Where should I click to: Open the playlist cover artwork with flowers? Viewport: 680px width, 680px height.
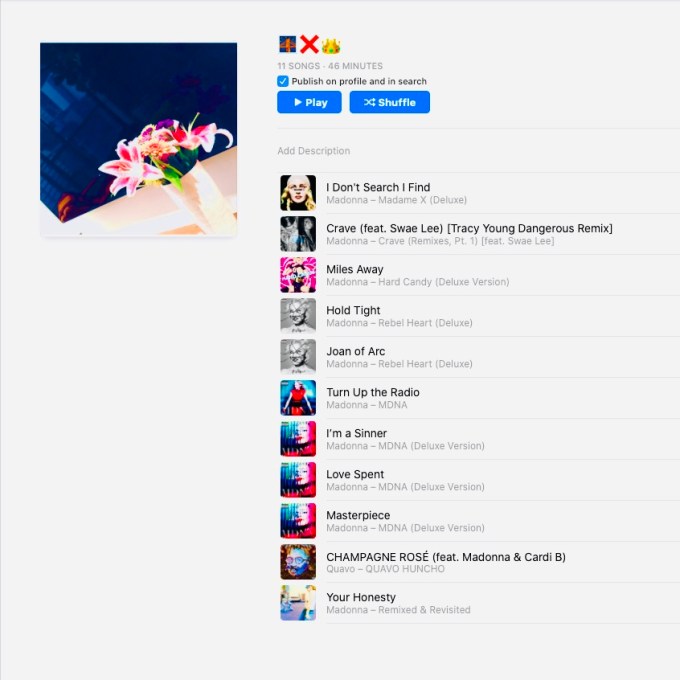click(138, 139)
